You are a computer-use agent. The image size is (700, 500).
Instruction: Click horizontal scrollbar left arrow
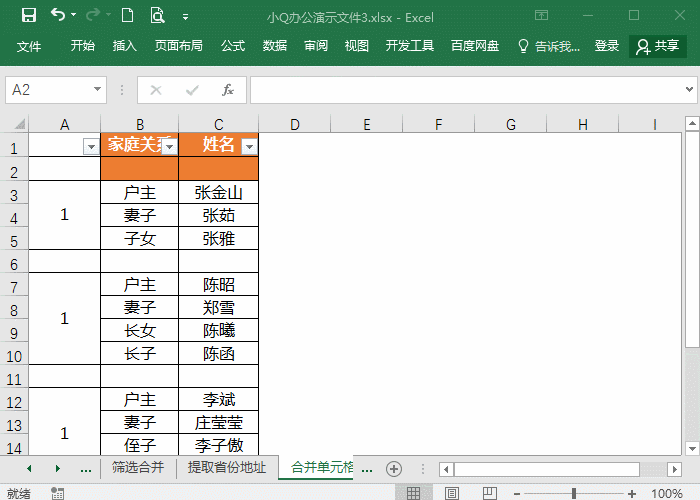point(446,469)
